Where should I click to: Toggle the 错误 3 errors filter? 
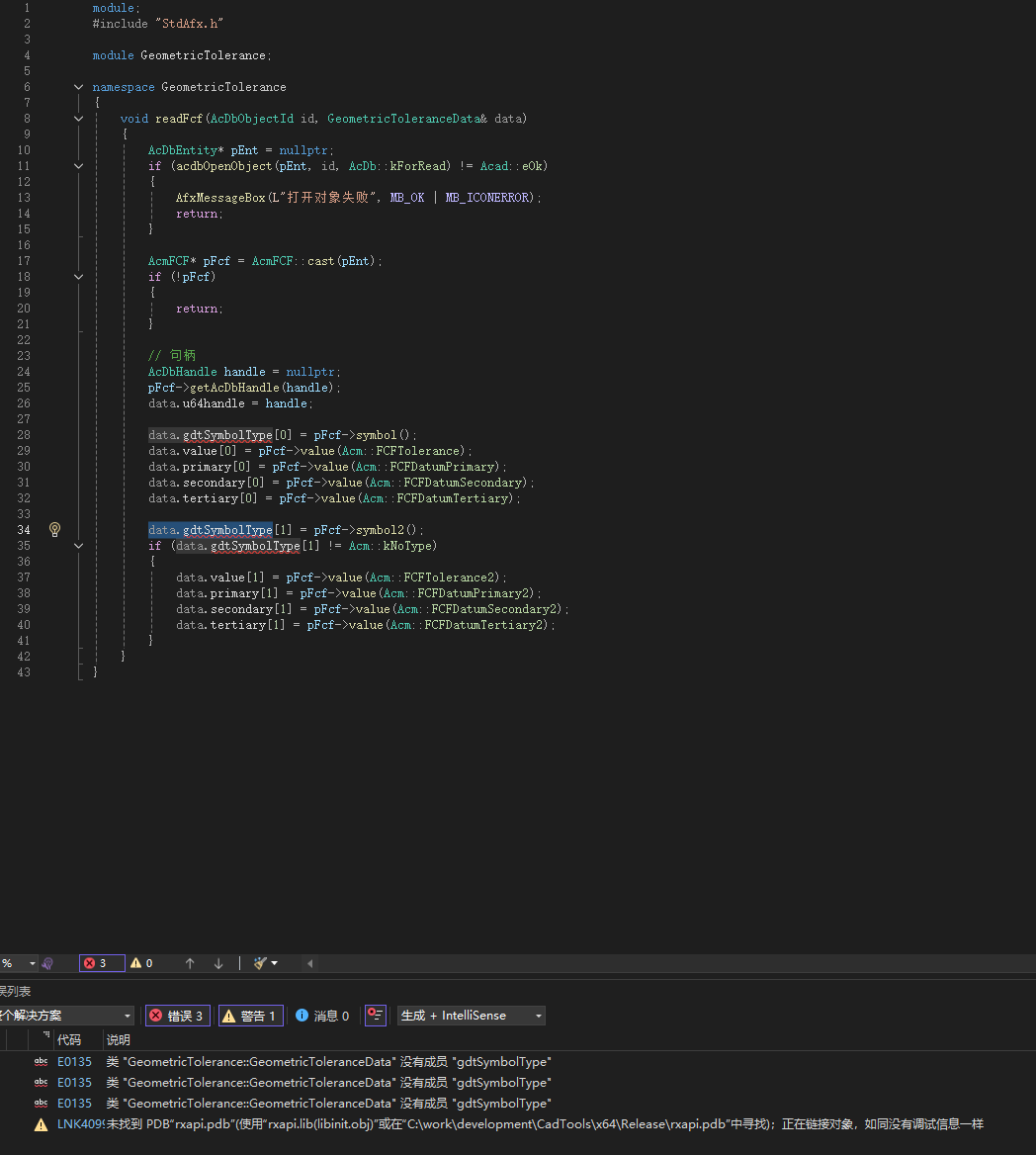(x=177, y=1016)
